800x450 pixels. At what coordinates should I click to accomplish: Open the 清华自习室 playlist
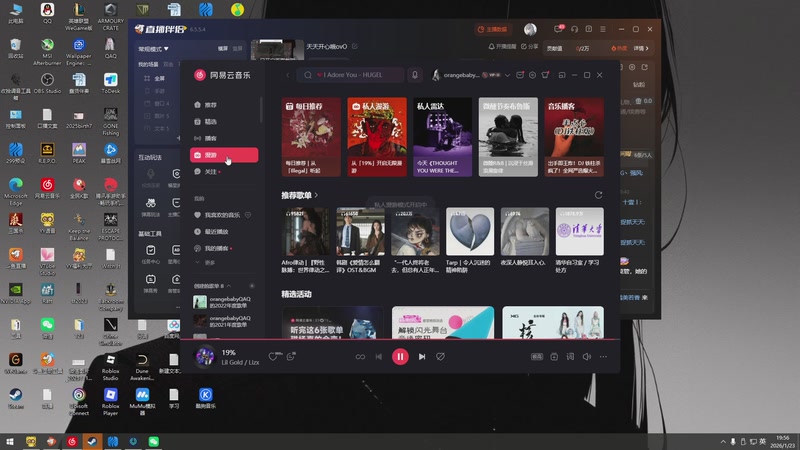pos(580,231)
